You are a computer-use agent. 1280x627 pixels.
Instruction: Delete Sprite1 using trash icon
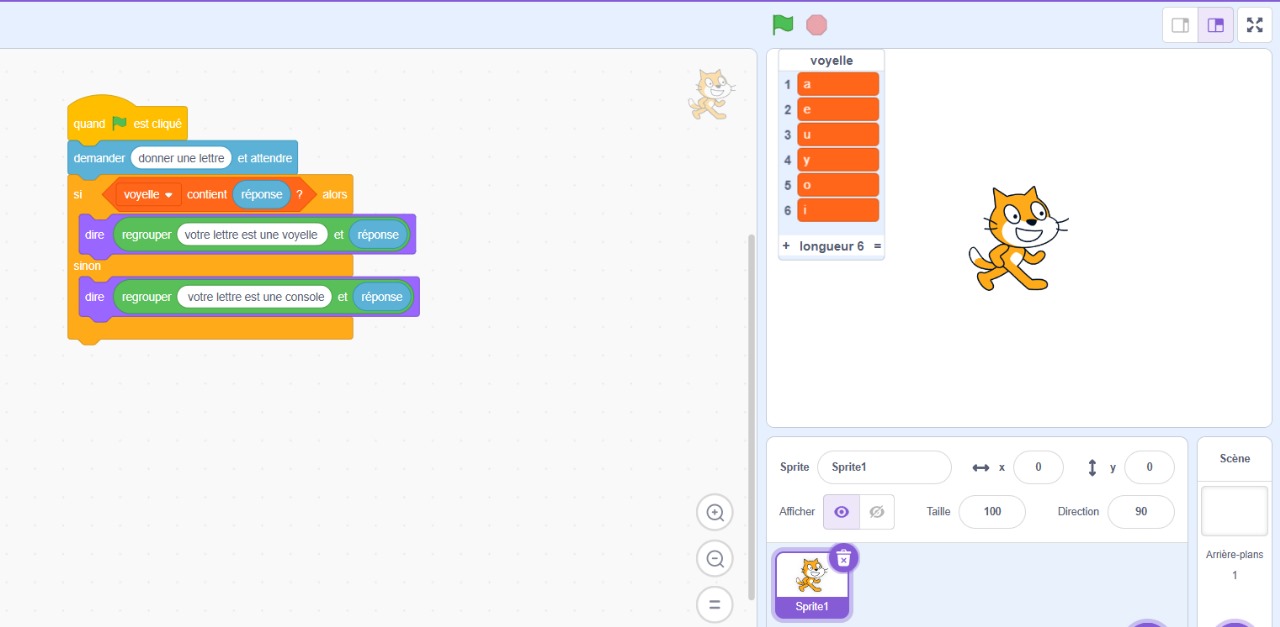pyautogui.click(x=843, y=558)
